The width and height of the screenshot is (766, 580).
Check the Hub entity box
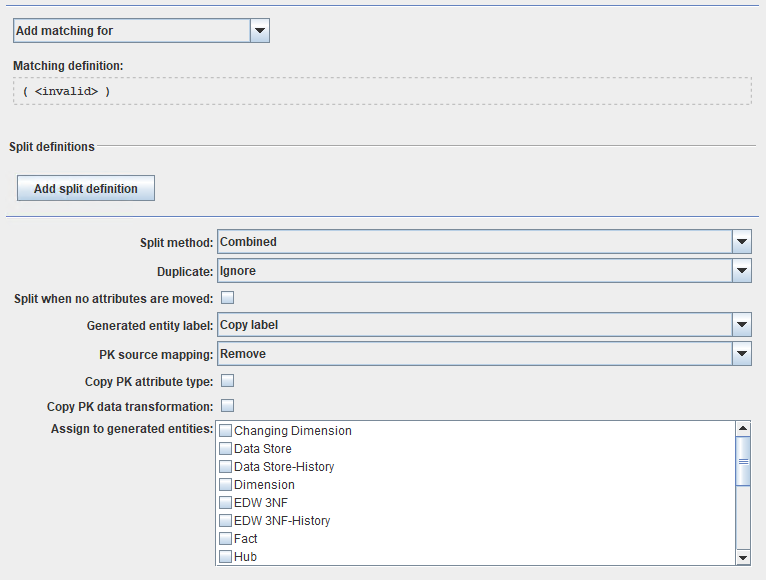pyautogui.click(x=226, y=557)
